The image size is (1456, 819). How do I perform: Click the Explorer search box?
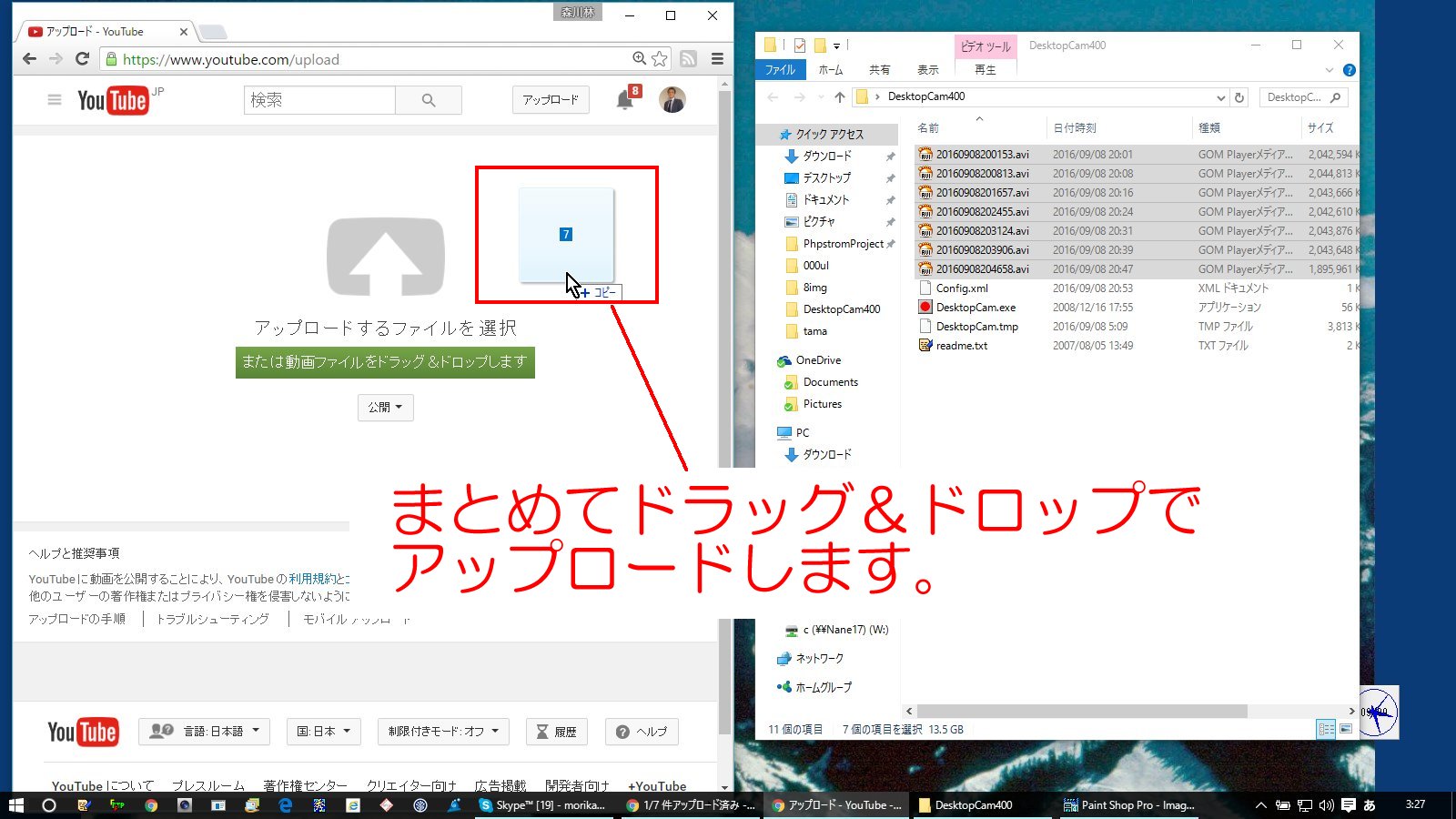(1303, 97)
